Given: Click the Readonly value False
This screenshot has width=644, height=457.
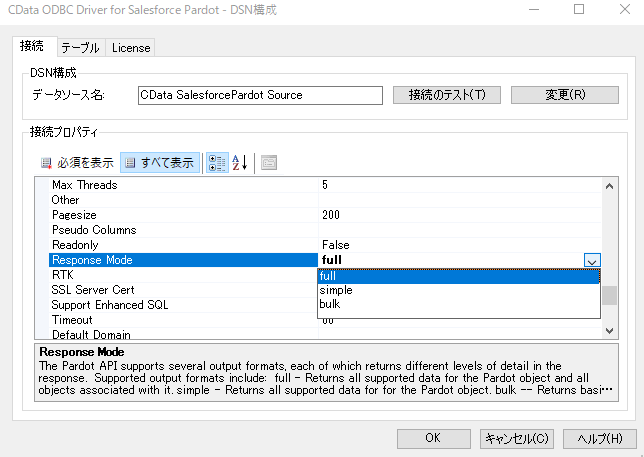Looking at the screenshot, I should point(460,245).
